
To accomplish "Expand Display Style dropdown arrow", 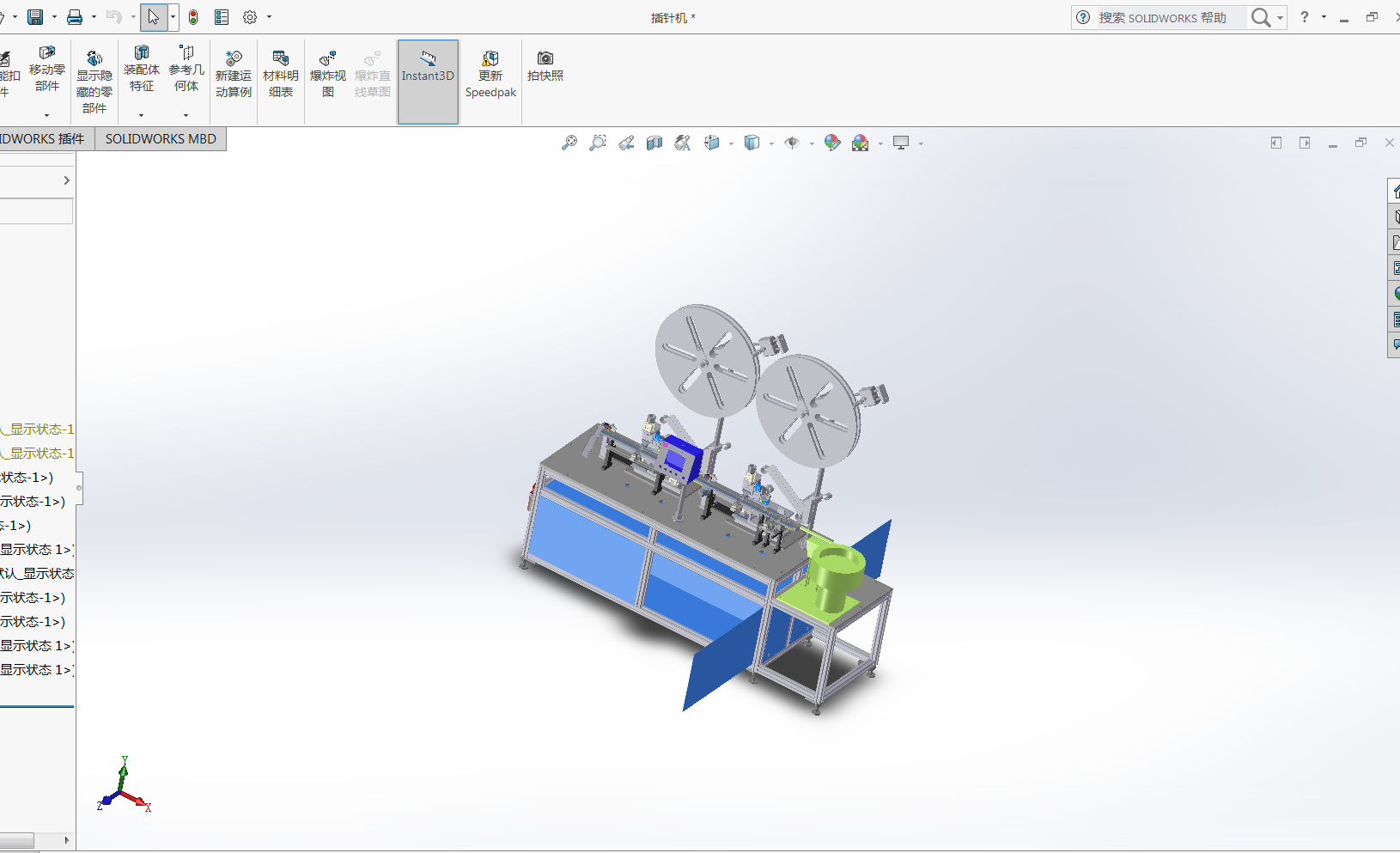I will pyautogui.click(x=771, y=144).
